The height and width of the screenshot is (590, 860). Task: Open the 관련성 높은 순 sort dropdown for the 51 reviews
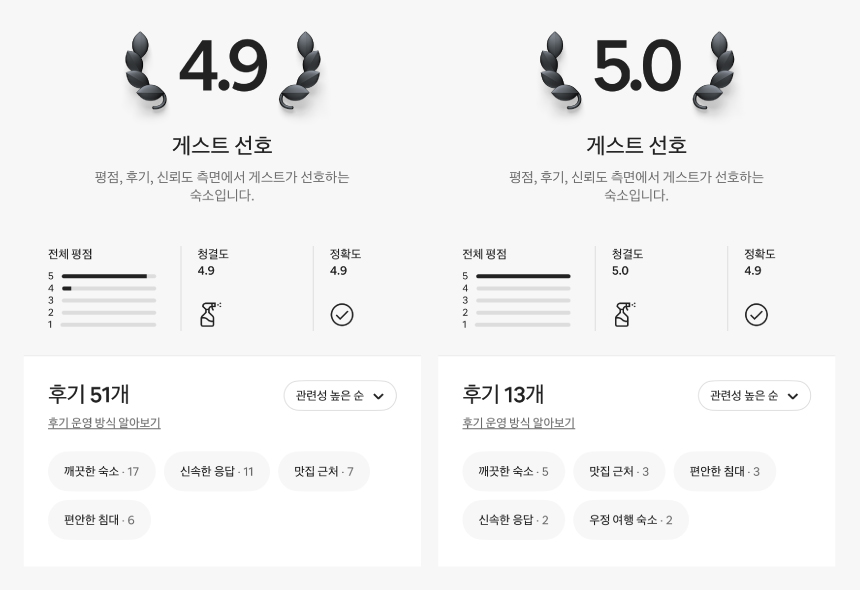pyautogui.click(x=340, y=395)
